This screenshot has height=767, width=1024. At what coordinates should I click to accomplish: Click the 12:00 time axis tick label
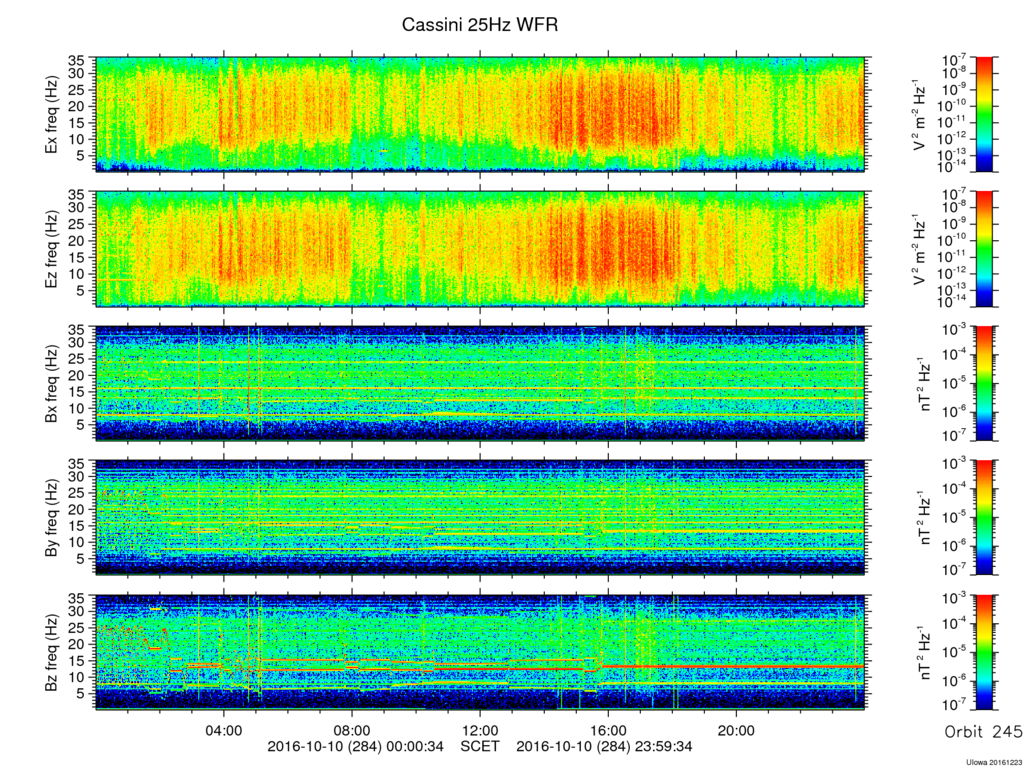[480, 730]
